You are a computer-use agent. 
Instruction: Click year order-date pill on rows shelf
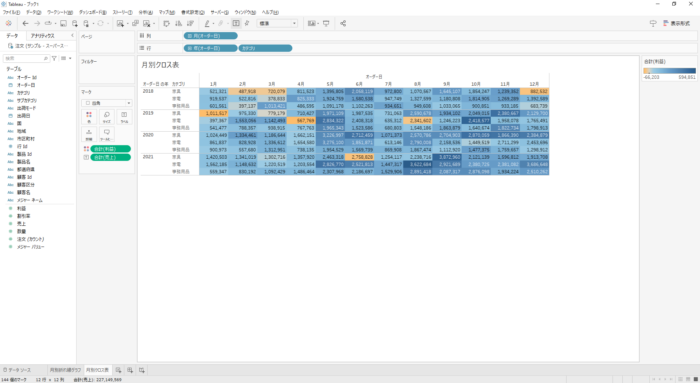(x=211, y=48)
